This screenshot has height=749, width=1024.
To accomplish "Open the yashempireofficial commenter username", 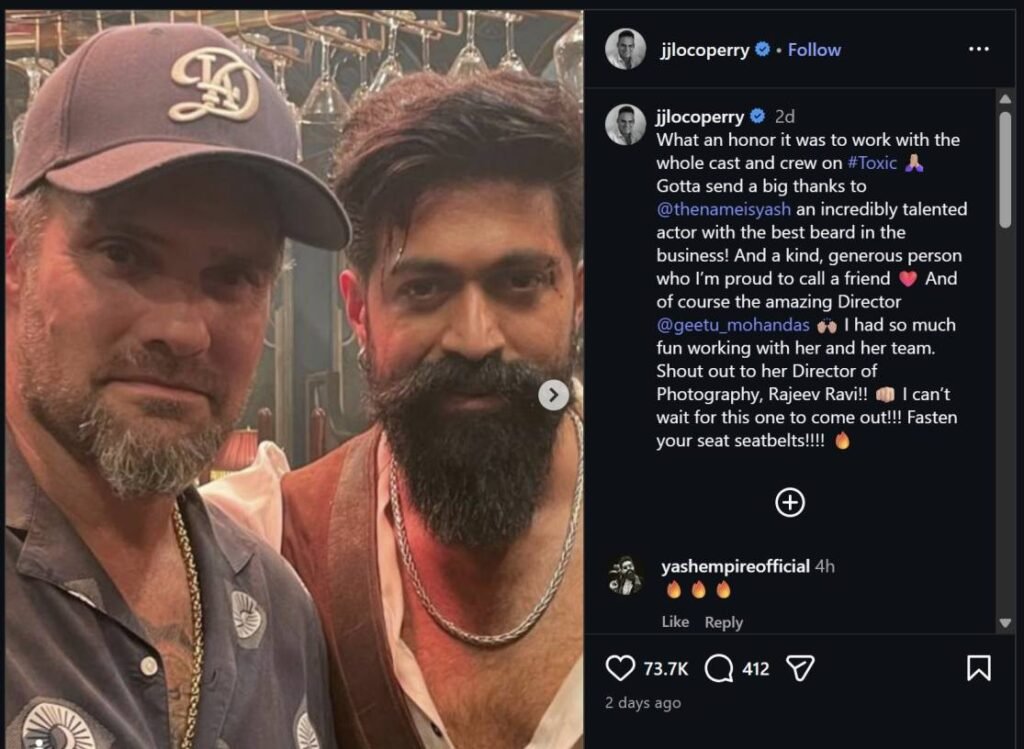I will (735, 566).
